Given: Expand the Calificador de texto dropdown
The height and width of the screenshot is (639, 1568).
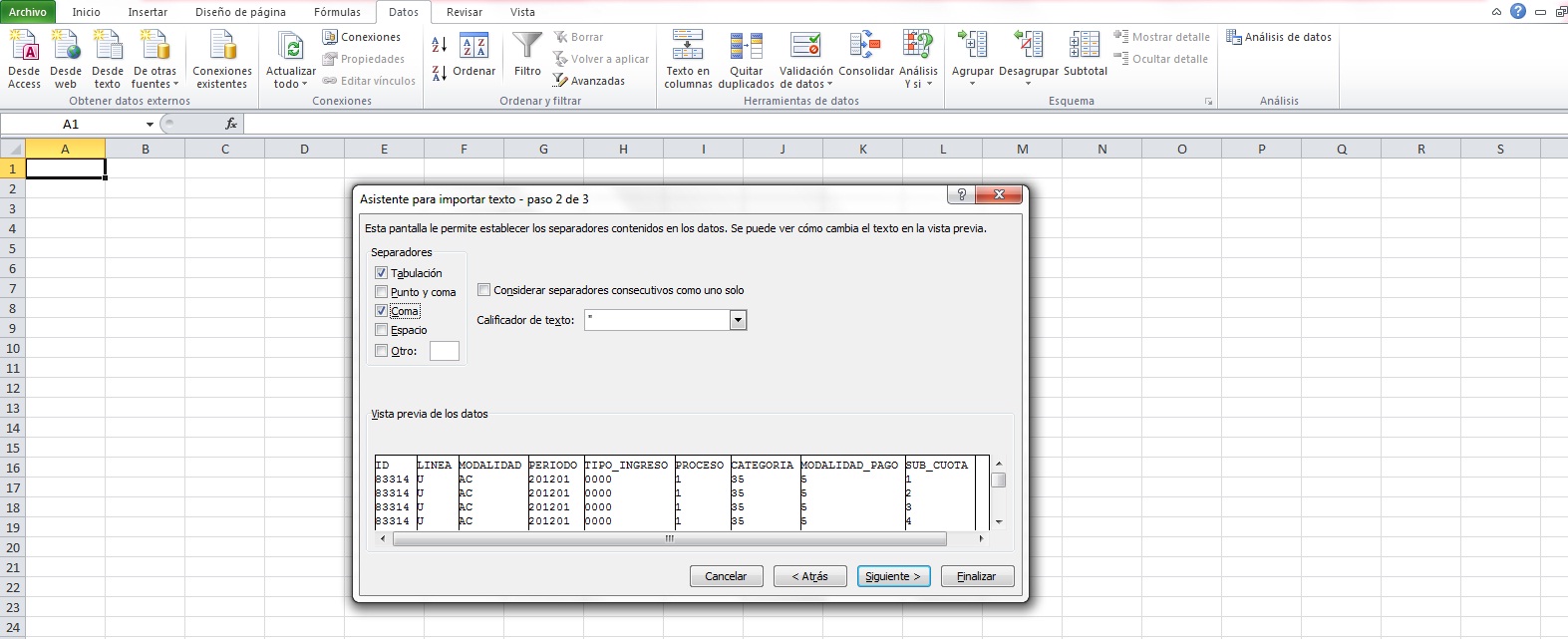Looking at the screenshot, I should (x=738, y=320).
